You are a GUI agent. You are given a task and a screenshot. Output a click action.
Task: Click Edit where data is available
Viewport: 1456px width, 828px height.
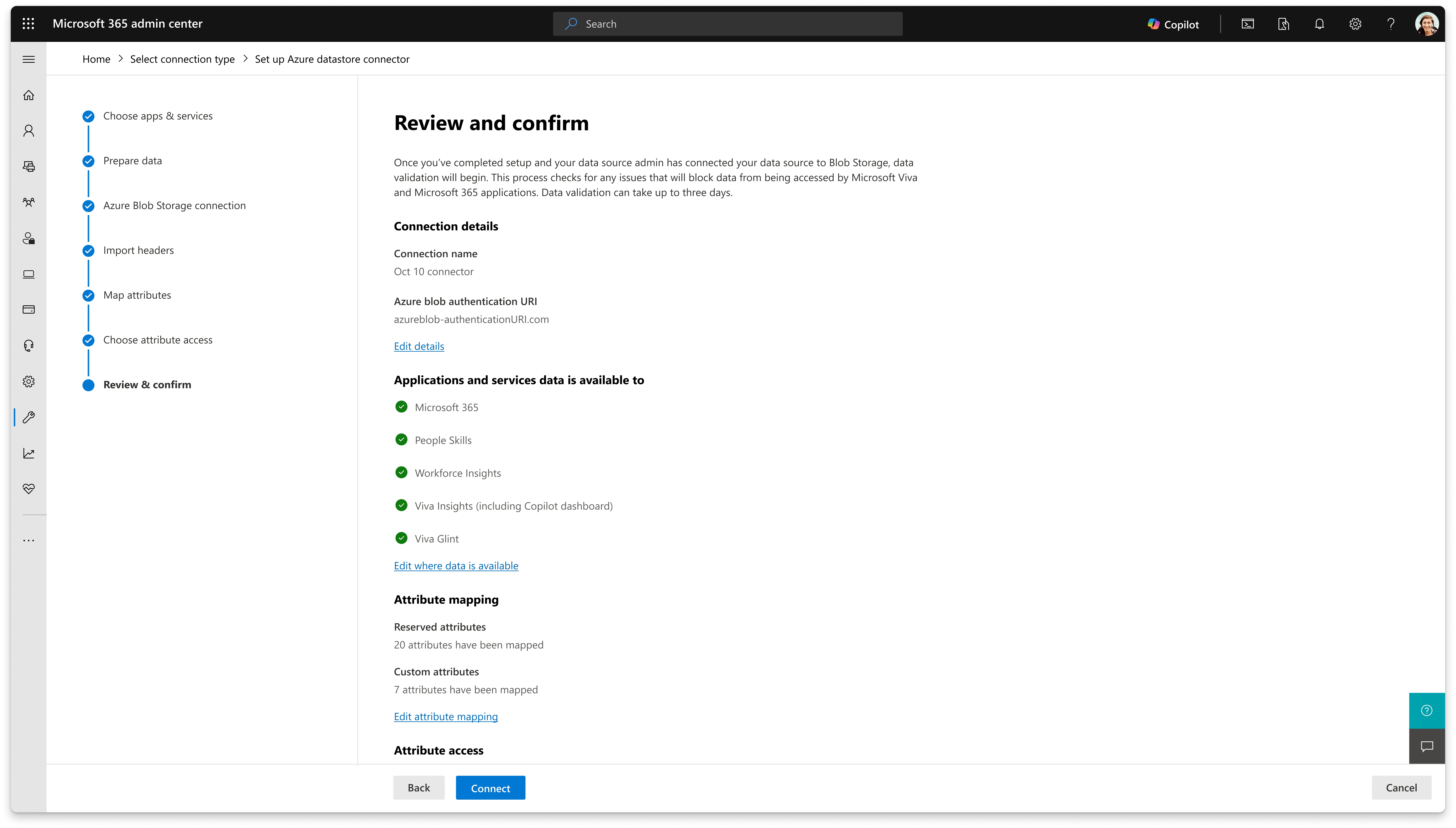456,566
